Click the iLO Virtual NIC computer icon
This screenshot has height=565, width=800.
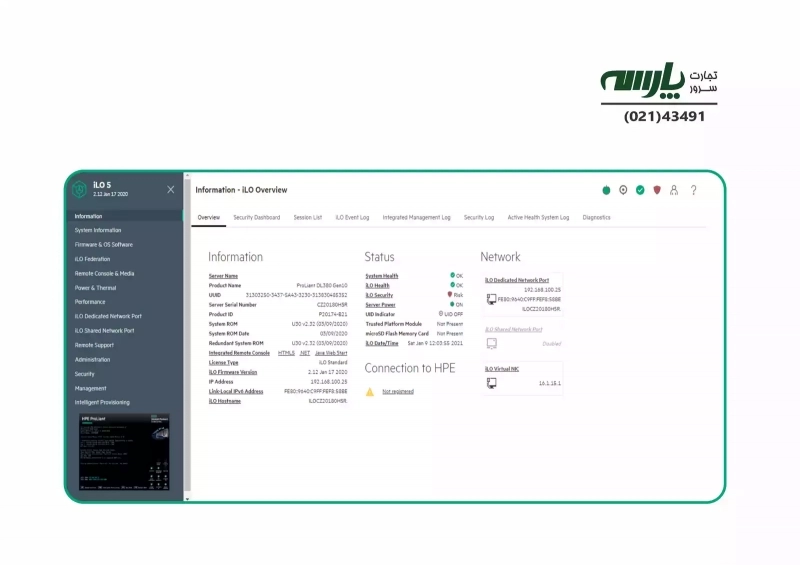tap(491, 383)
